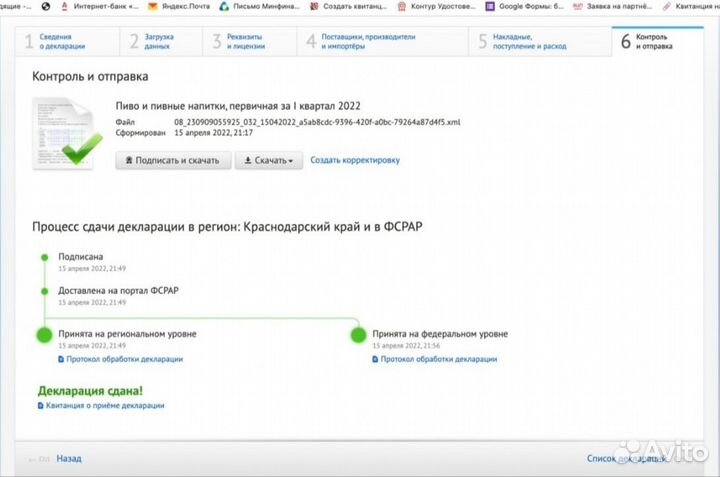Open federal Протокол обработки декларации link
Viewport: 720px width, 477px height.
(x=439, y=359)
